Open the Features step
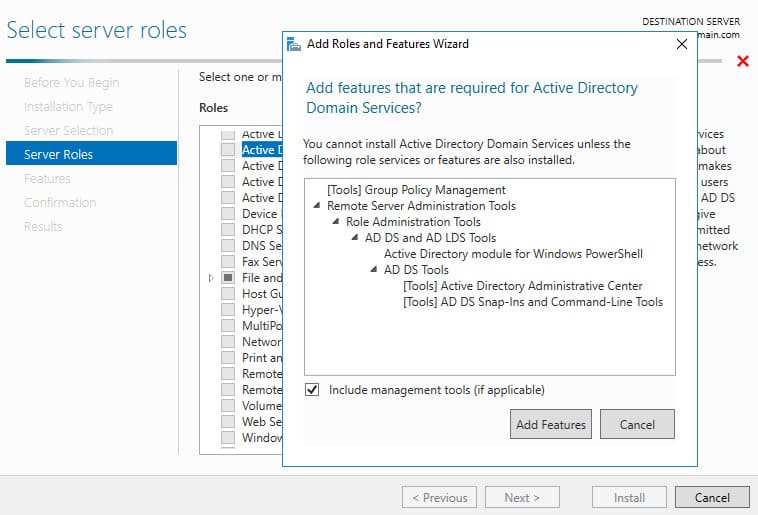Image resolution: width=758 pixels, height=515 pixels. coord(47,178)
